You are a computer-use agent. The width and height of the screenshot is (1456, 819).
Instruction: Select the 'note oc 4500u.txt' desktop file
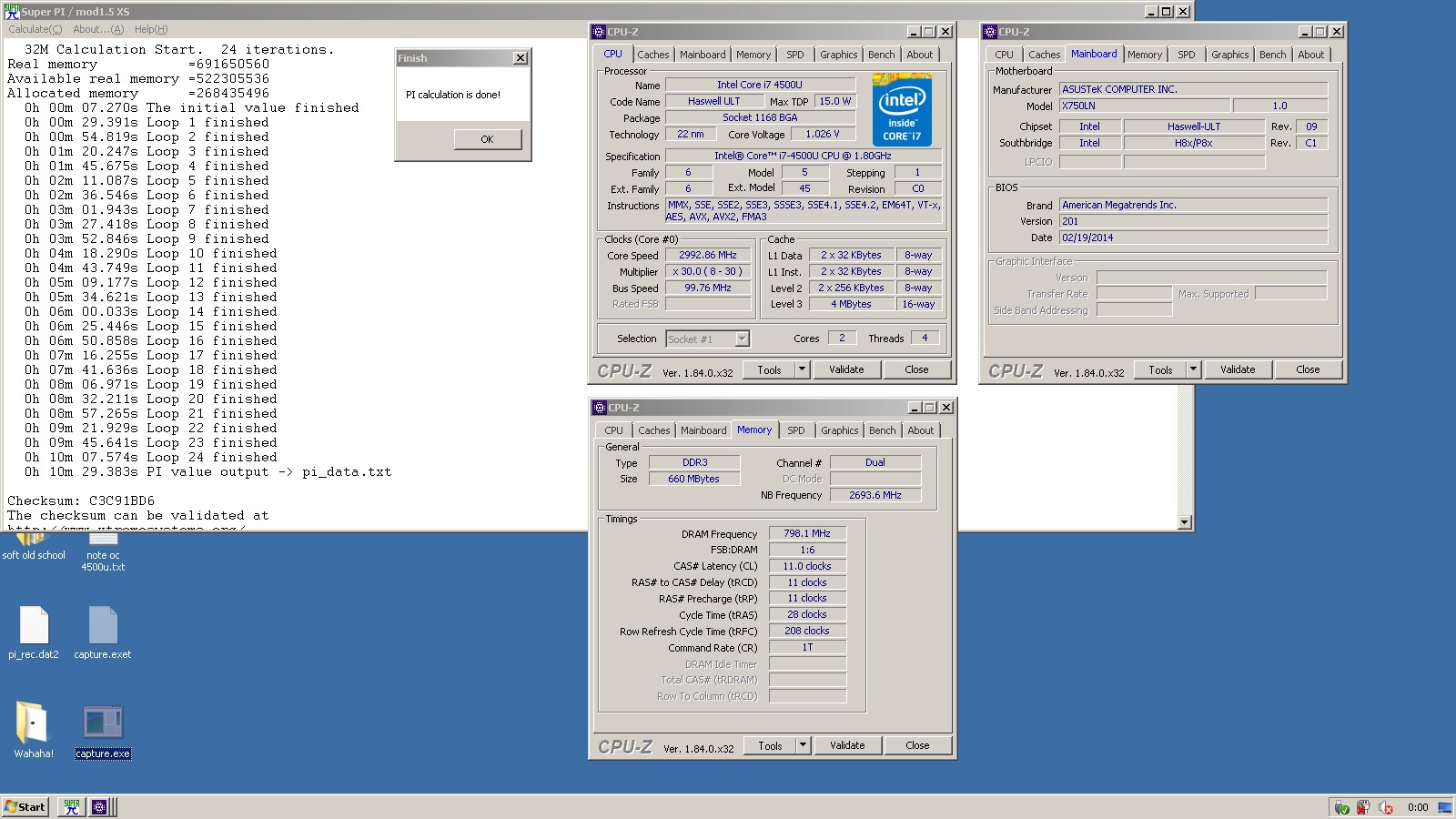(103, 552)
